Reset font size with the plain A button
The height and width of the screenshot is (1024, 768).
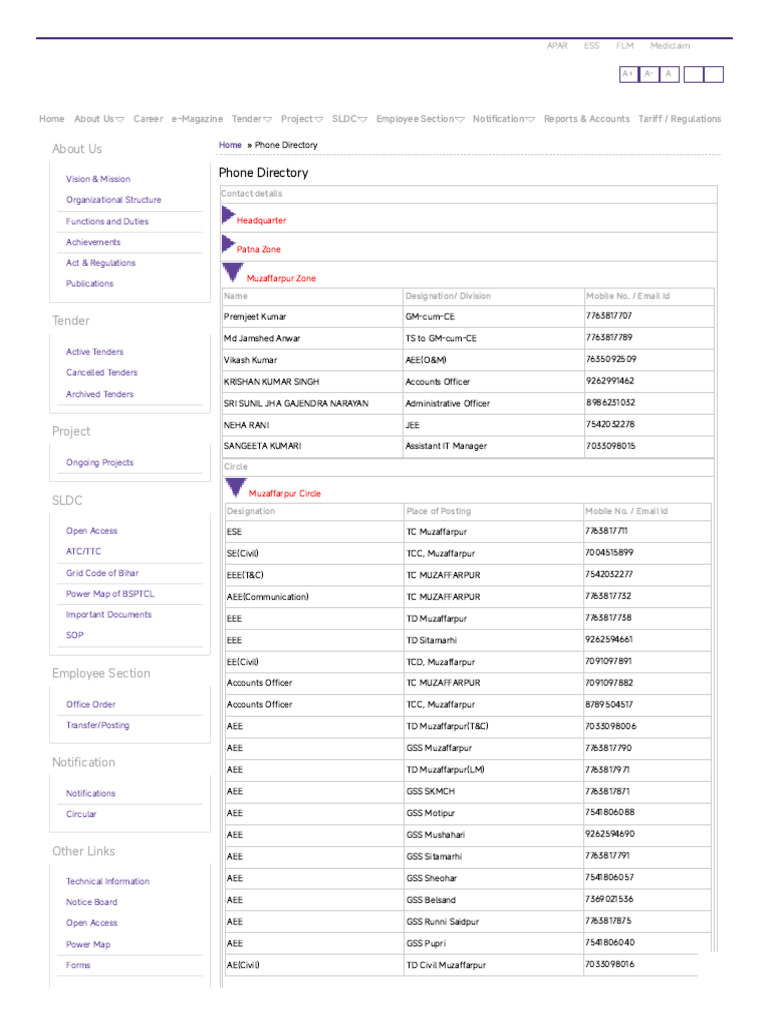tap(670, 74)
